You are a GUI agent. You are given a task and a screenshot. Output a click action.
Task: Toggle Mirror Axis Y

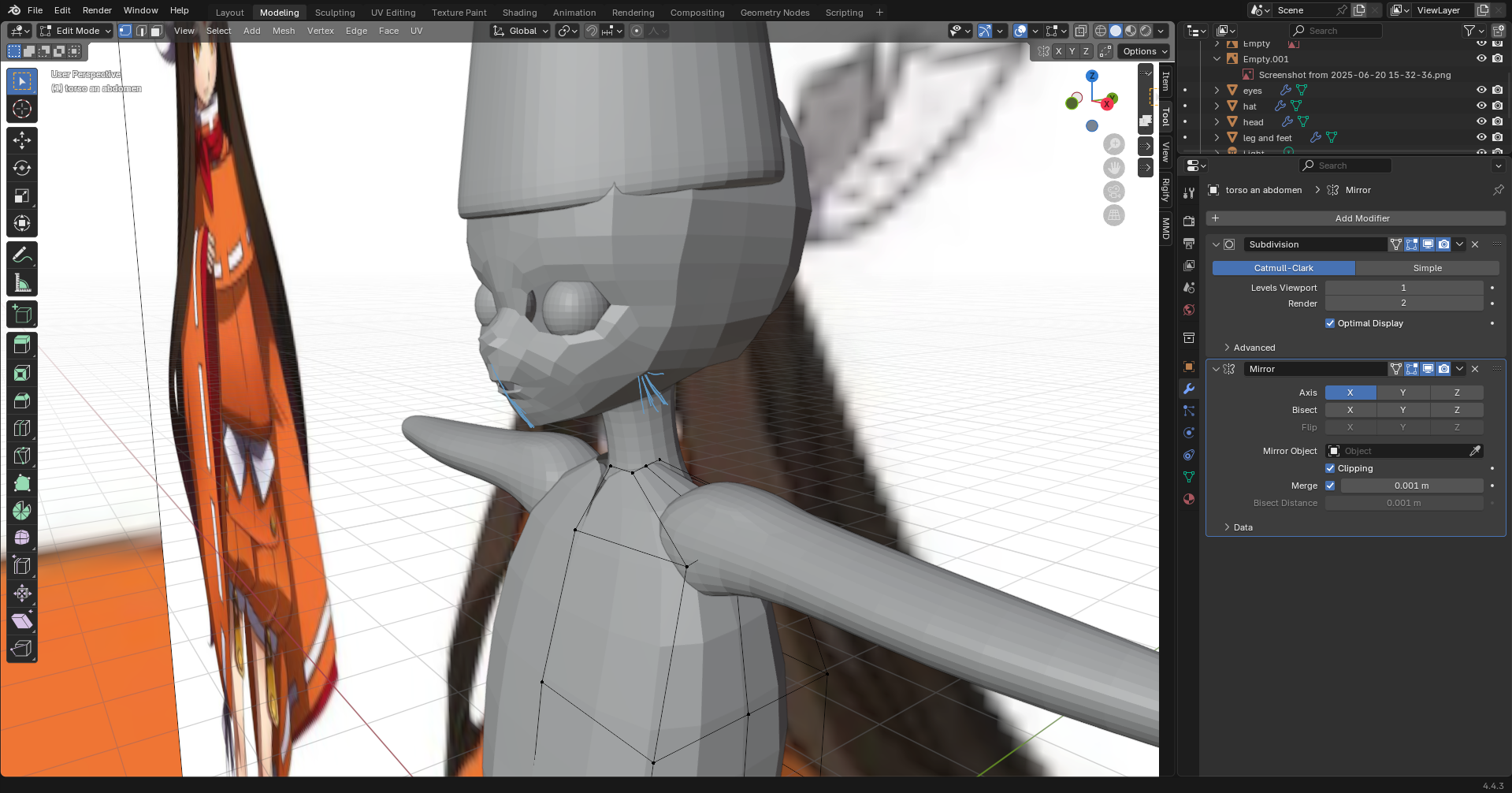coord(1402,393)
